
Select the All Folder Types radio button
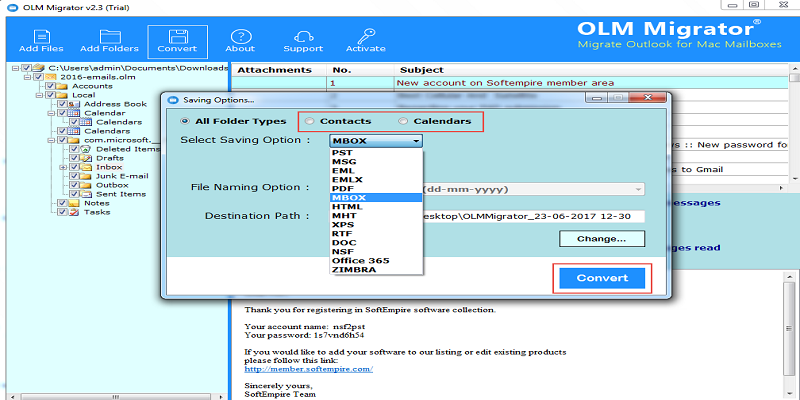[x=184, y=121]
